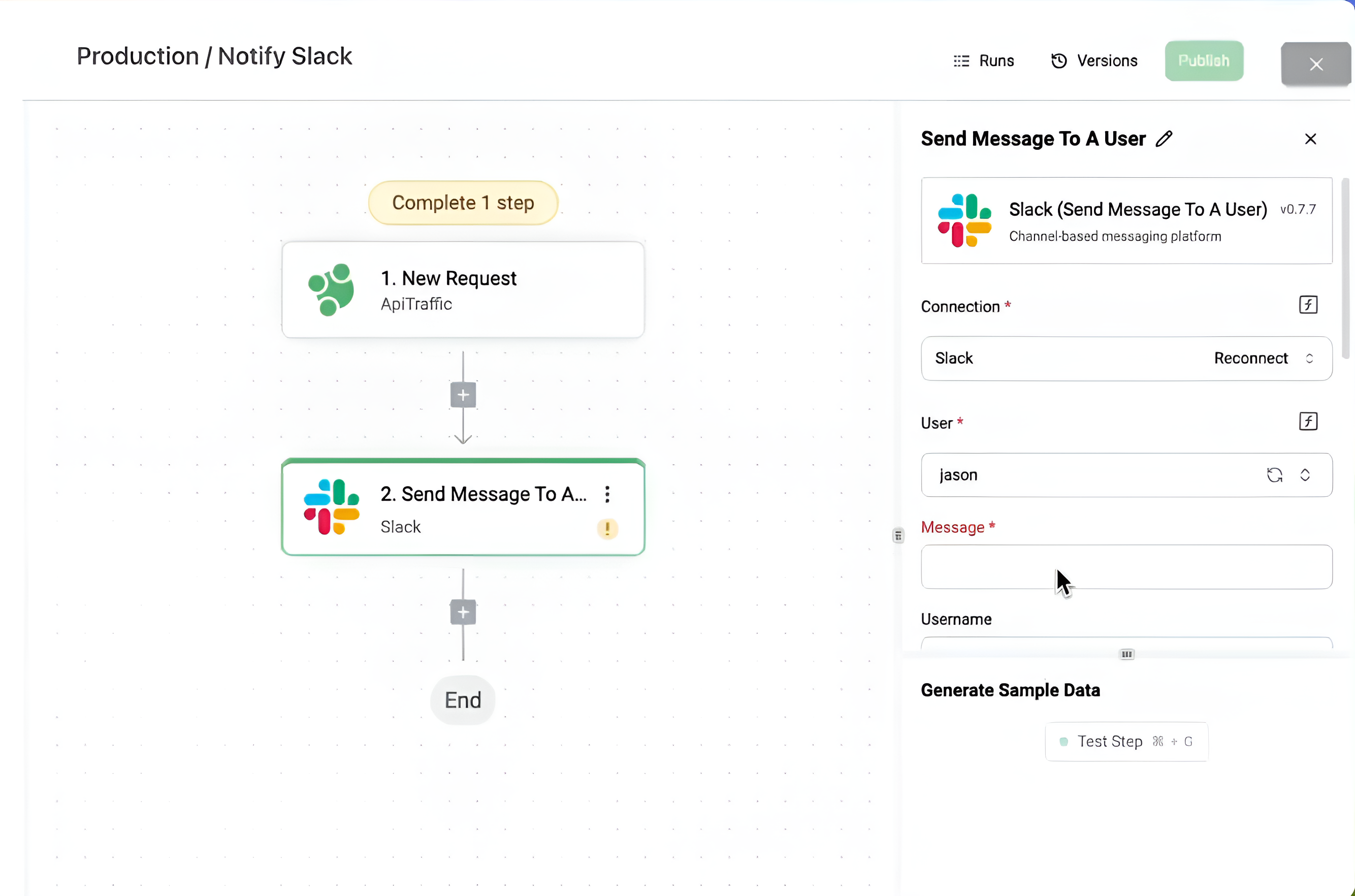Toggle dynamic value for Connection field
The width and height of the screenshot is (1355, 896).
click(1308, 305)
